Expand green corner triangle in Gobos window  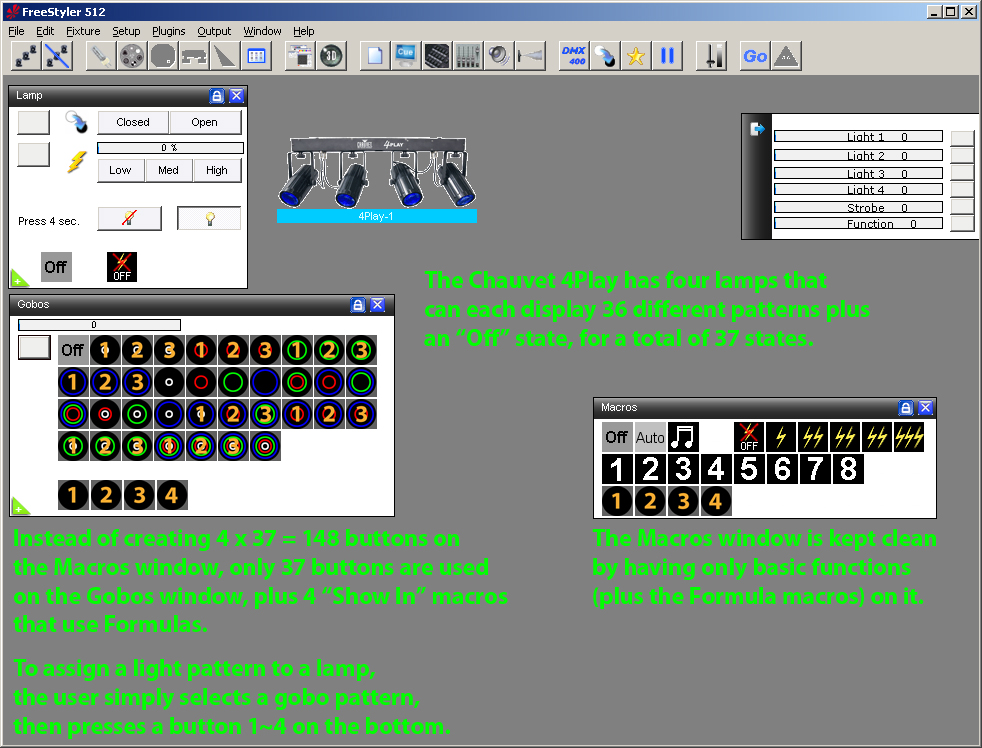[x=20, y=506]
